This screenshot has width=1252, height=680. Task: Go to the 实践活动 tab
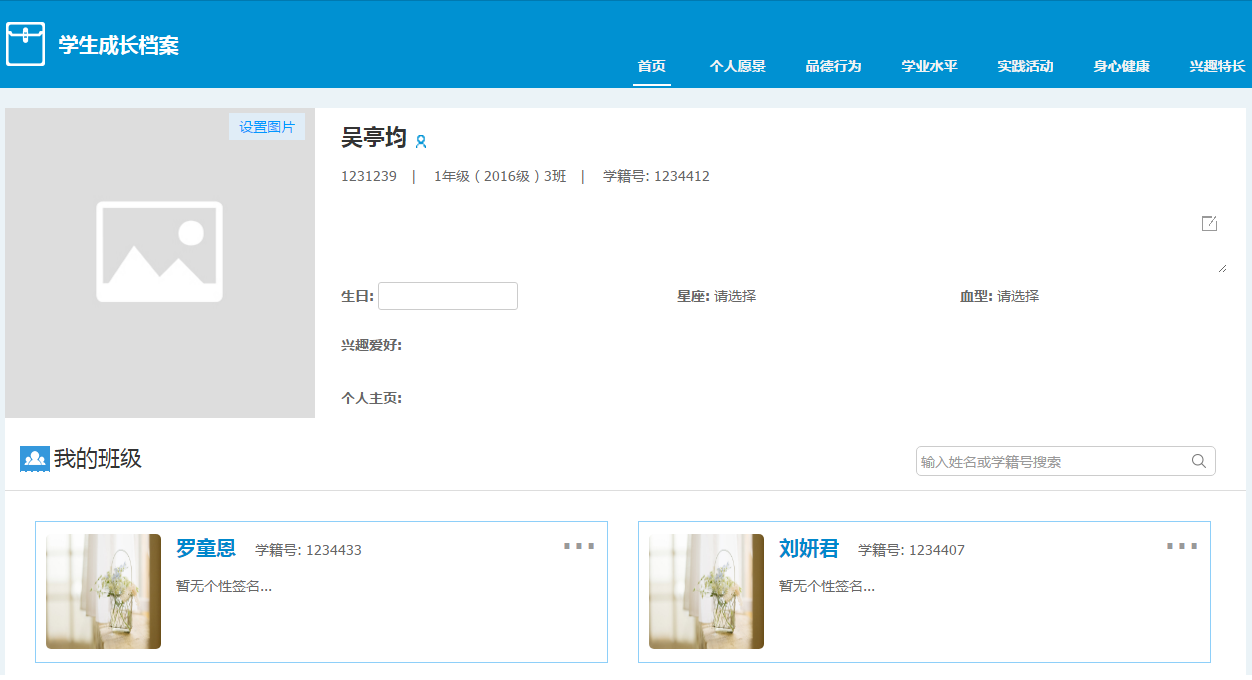[1026, 66]
